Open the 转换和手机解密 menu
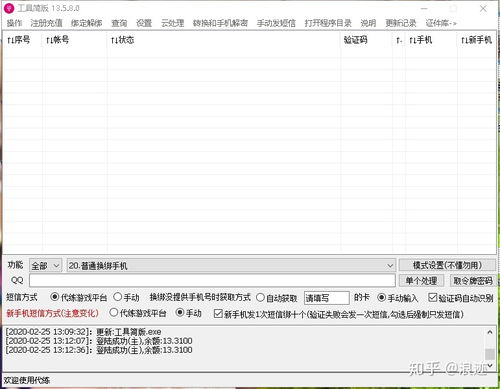 coord(220,23)
